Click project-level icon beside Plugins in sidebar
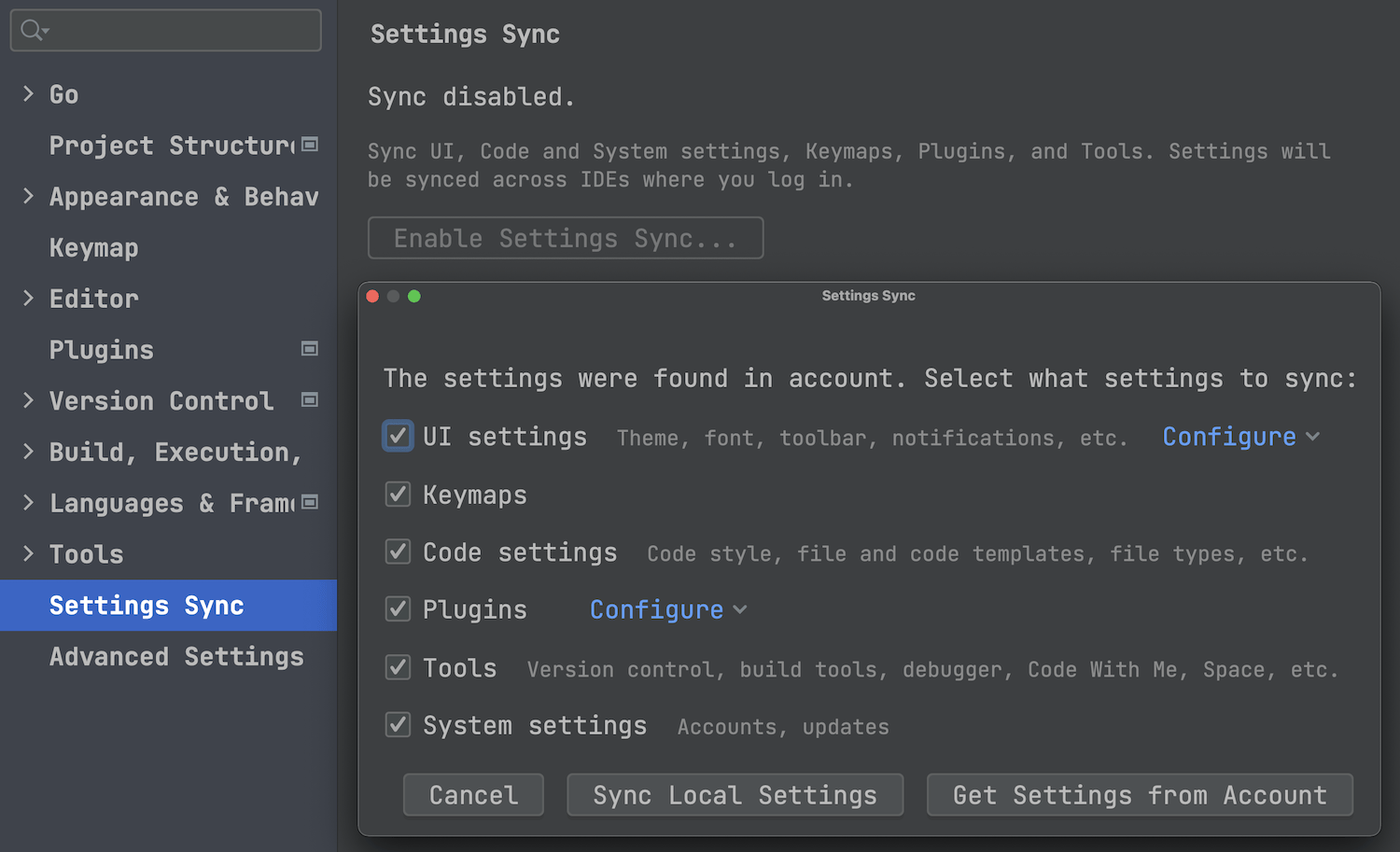The height and width of the screenshot is (852, 1400). tap(310, 349)
